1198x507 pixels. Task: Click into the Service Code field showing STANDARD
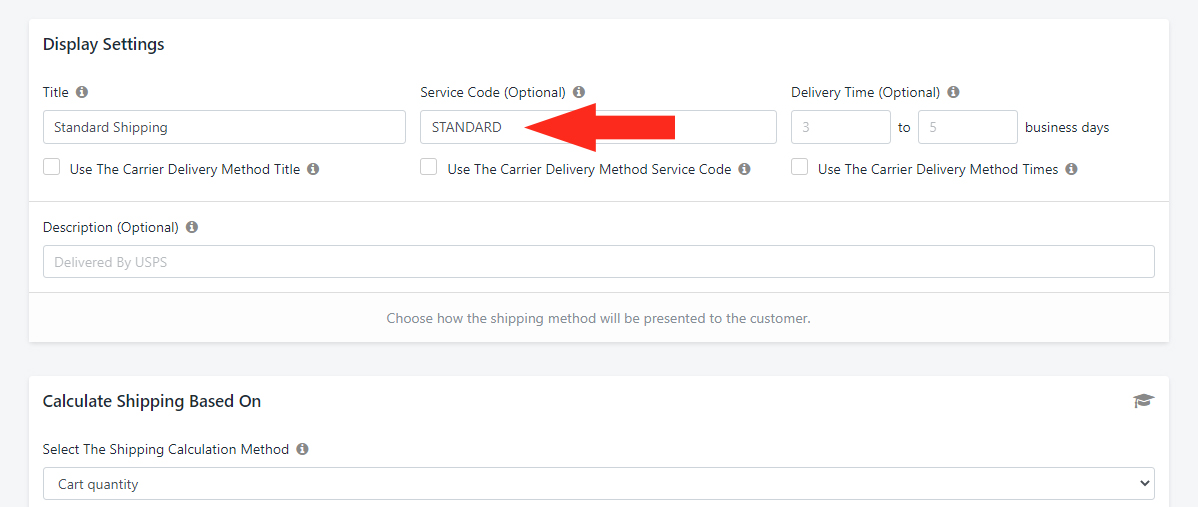(x=598, y=128)
